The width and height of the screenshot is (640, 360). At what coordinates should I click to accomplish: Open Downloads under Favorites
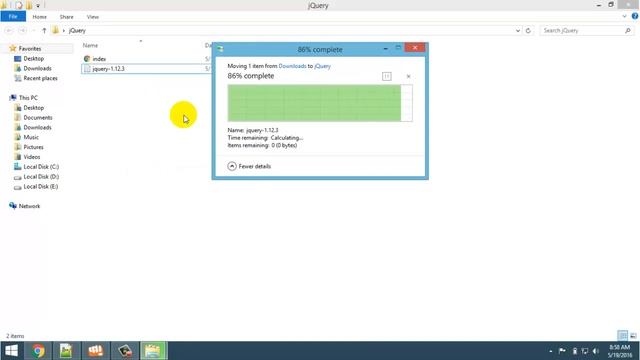click(37, 68)
